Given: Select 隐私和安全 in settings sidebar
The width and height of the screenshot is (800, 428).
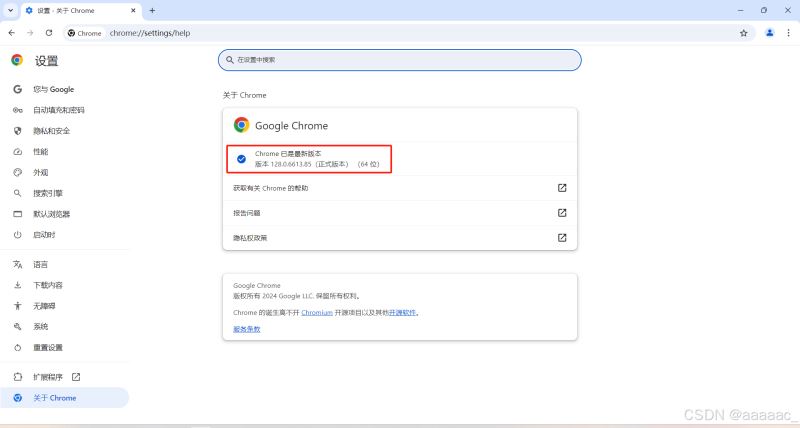Looking at the screenshot, I should pos(51,131).
